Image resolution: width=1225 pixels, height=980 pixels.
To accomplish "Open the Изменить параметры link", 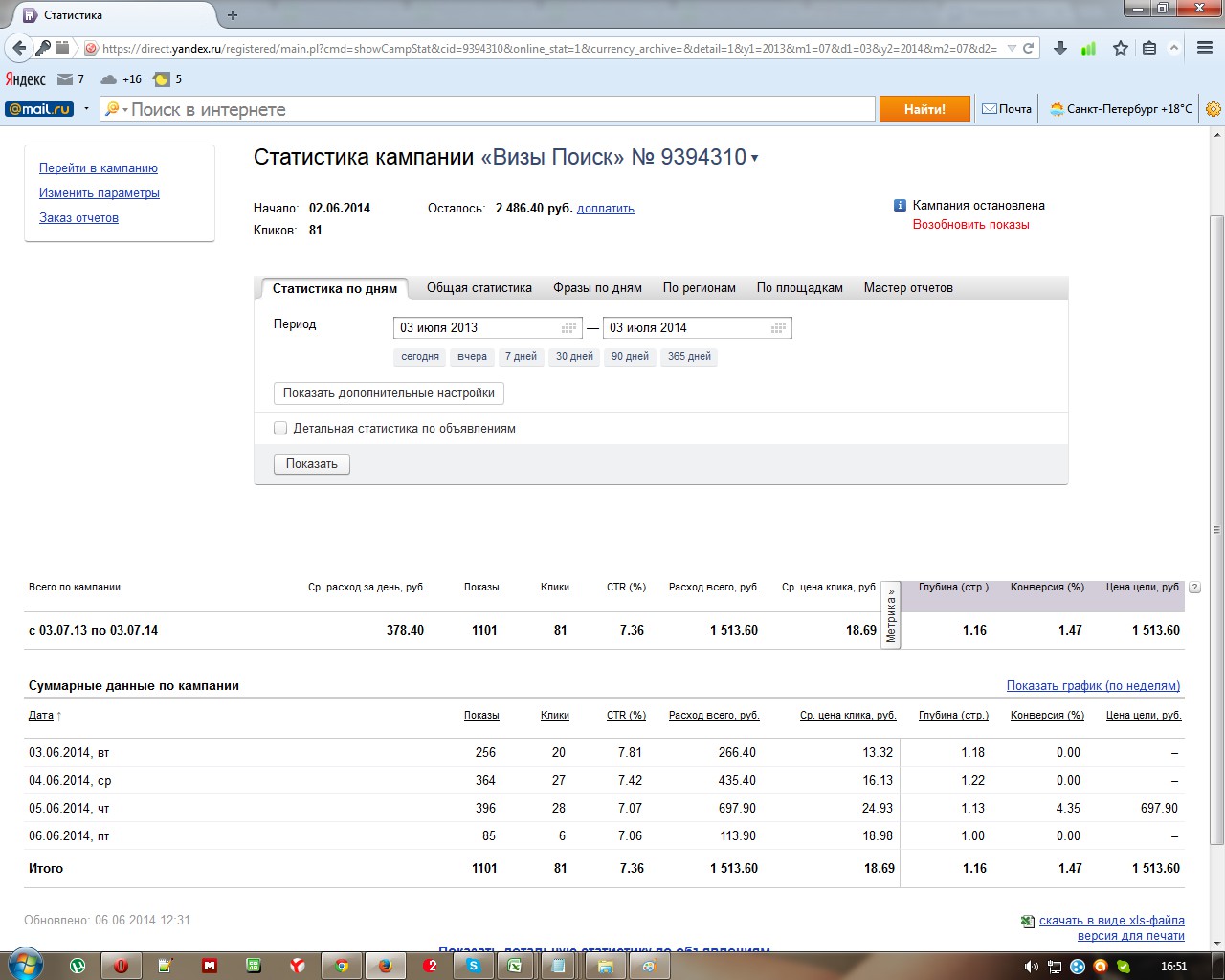I will 100,193.
